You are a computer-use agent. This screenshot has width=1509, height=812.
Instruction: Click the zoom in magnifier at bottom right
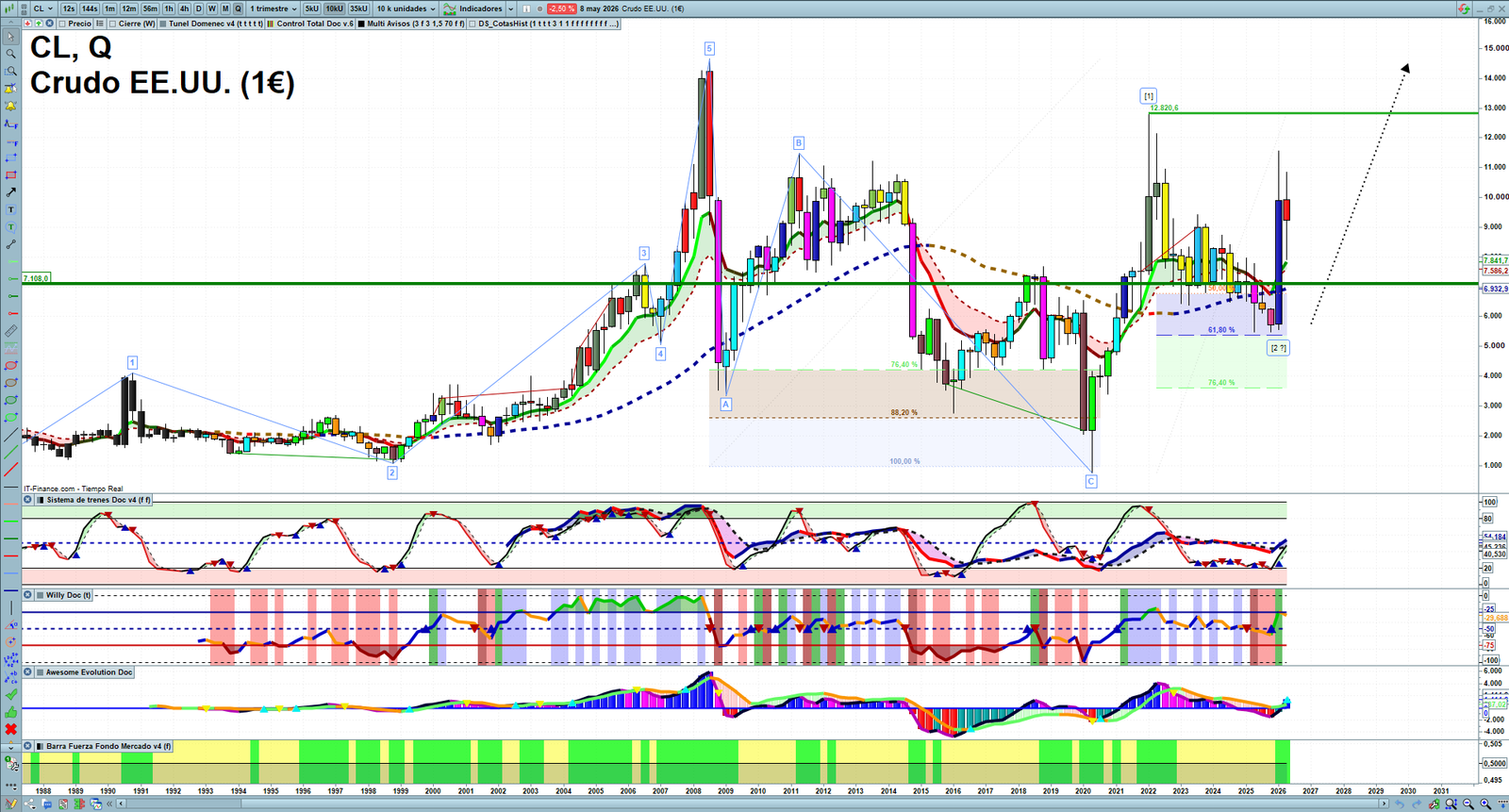pos(1484,804)
